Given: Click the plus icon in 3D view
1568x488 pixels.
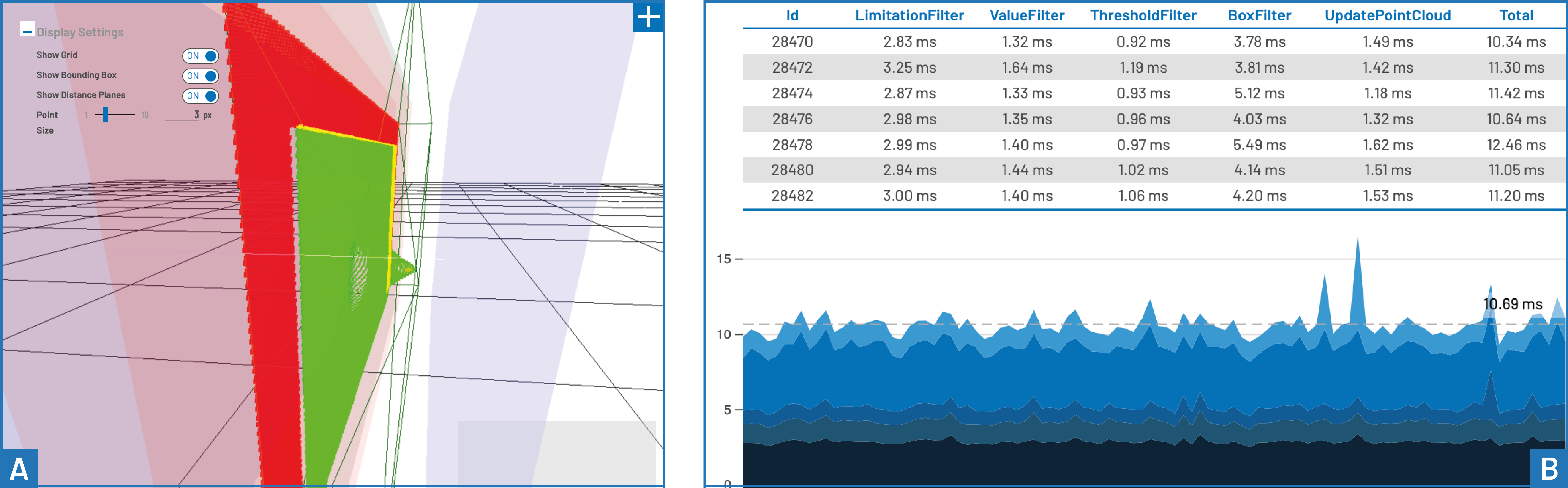Looking at the screenshot, I should click(648, 17).
